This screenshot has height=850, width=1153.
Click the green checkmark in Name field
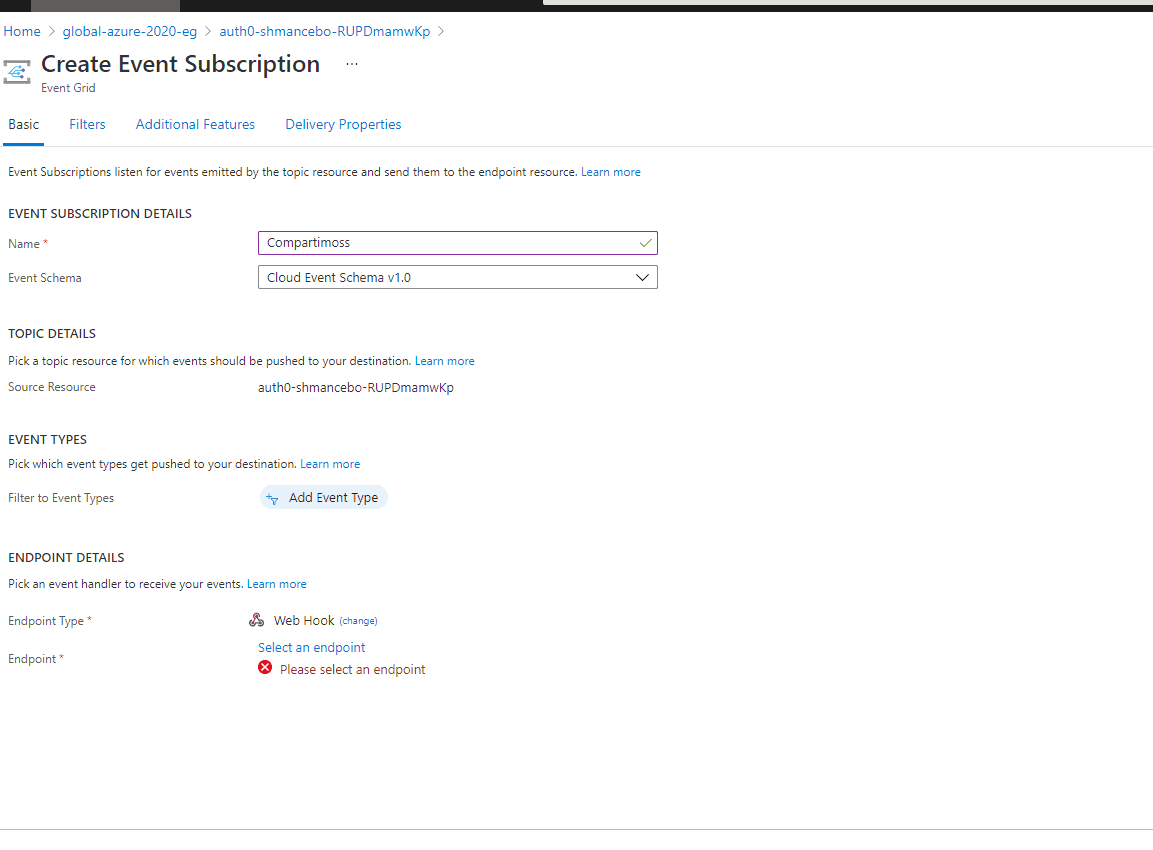click(646, 243)
